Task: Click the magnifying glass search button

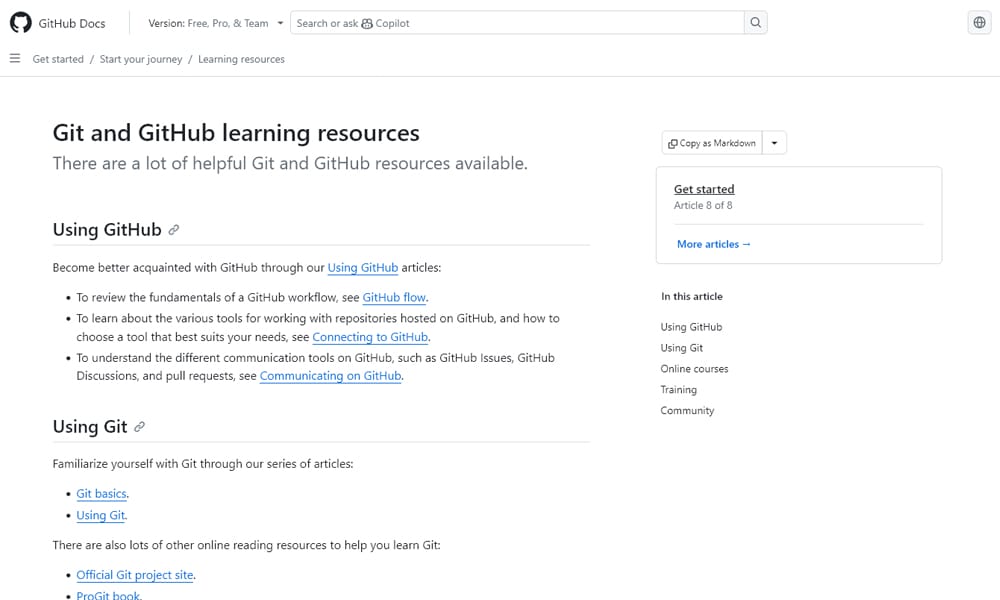Action: pos(755,23)
